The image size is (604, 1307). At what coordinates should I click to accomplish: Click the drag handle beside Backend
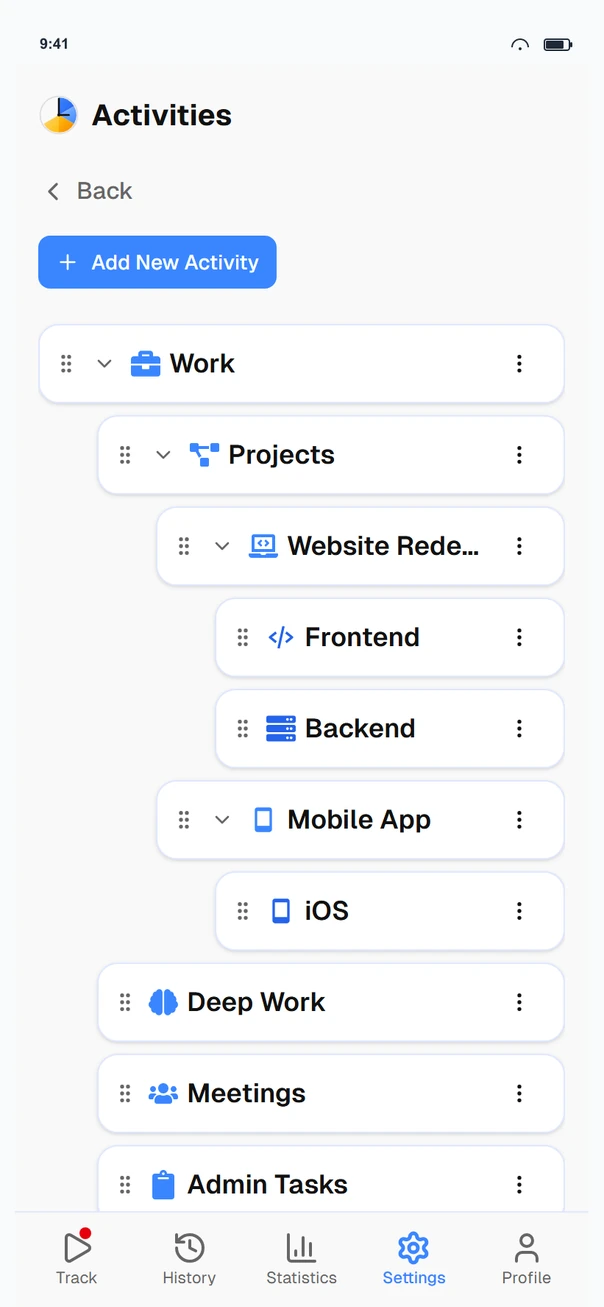click(243, 729)
